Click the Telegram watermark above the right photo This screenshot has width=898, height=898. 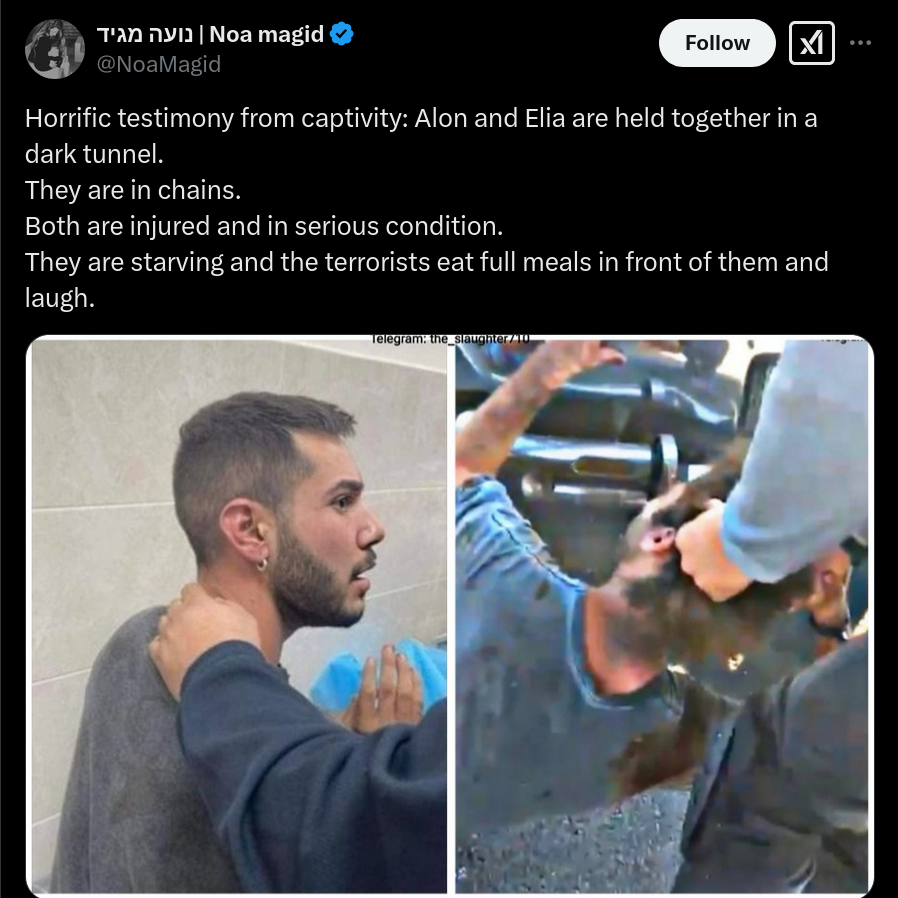(450, 338)
